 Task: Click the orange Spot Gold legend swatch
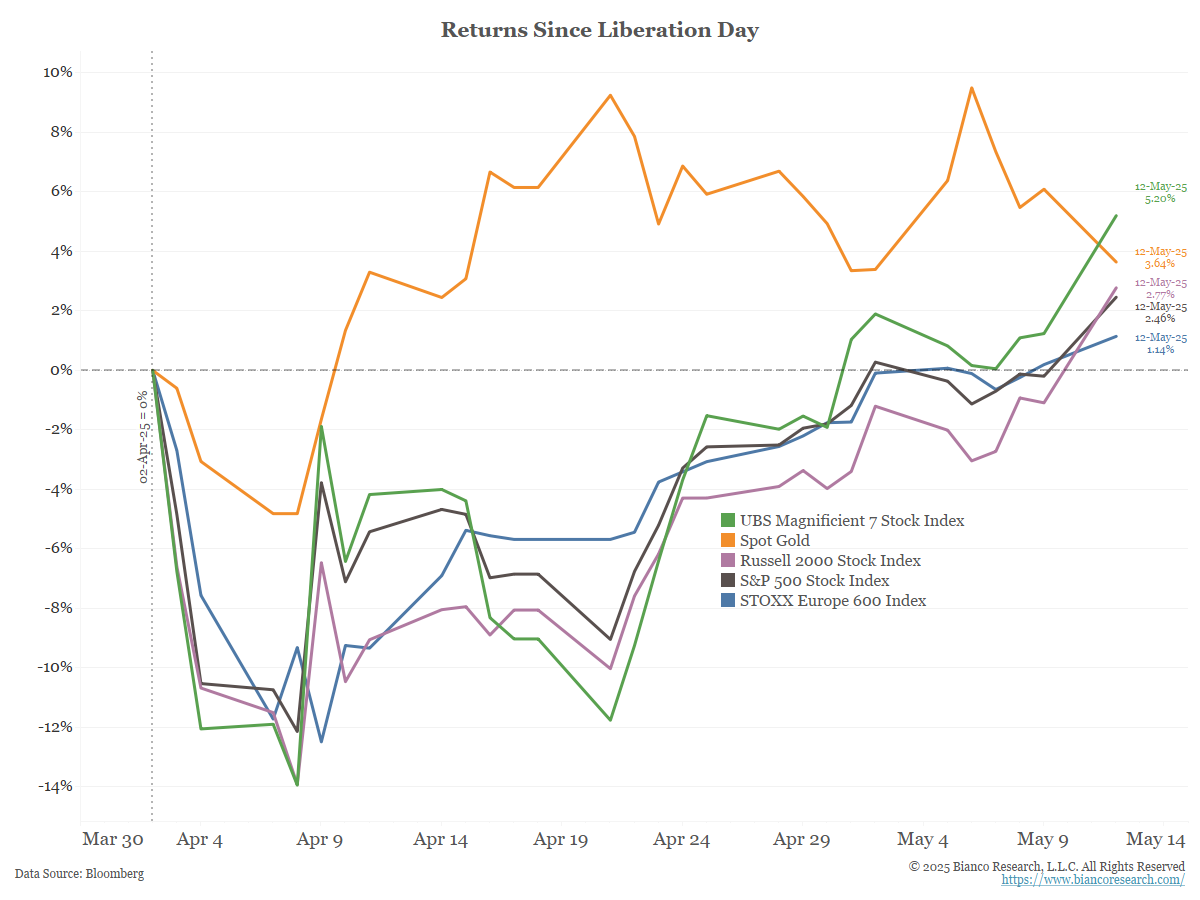pyautogui.click(x=728, y=541)
